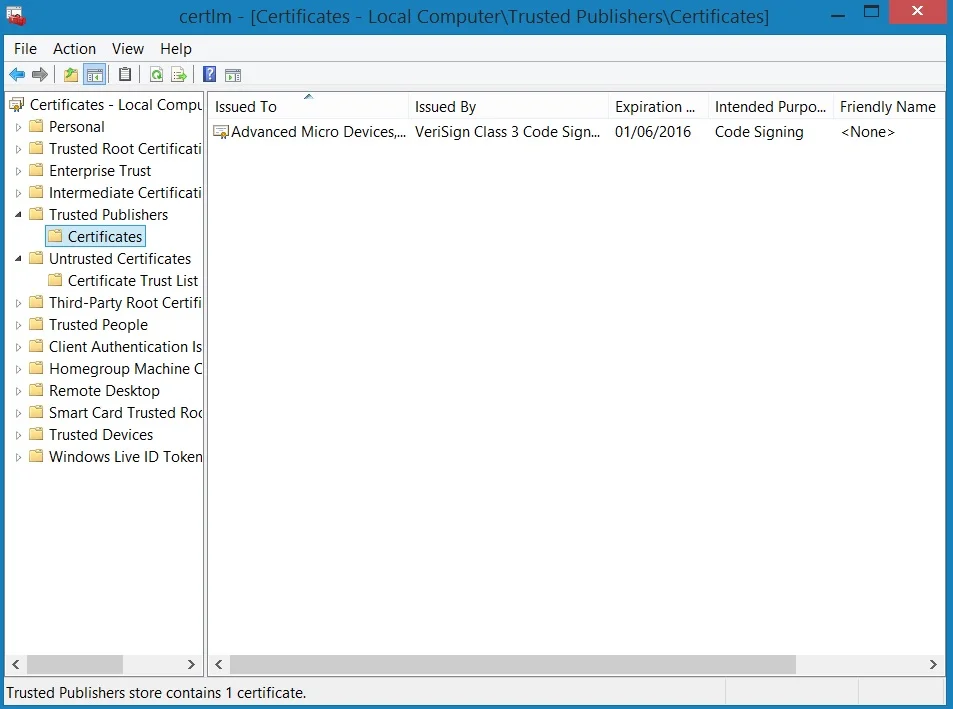Click the certificate list's left scroll arrow
This screenshot has width=953, height=709.
click(219, 664)
